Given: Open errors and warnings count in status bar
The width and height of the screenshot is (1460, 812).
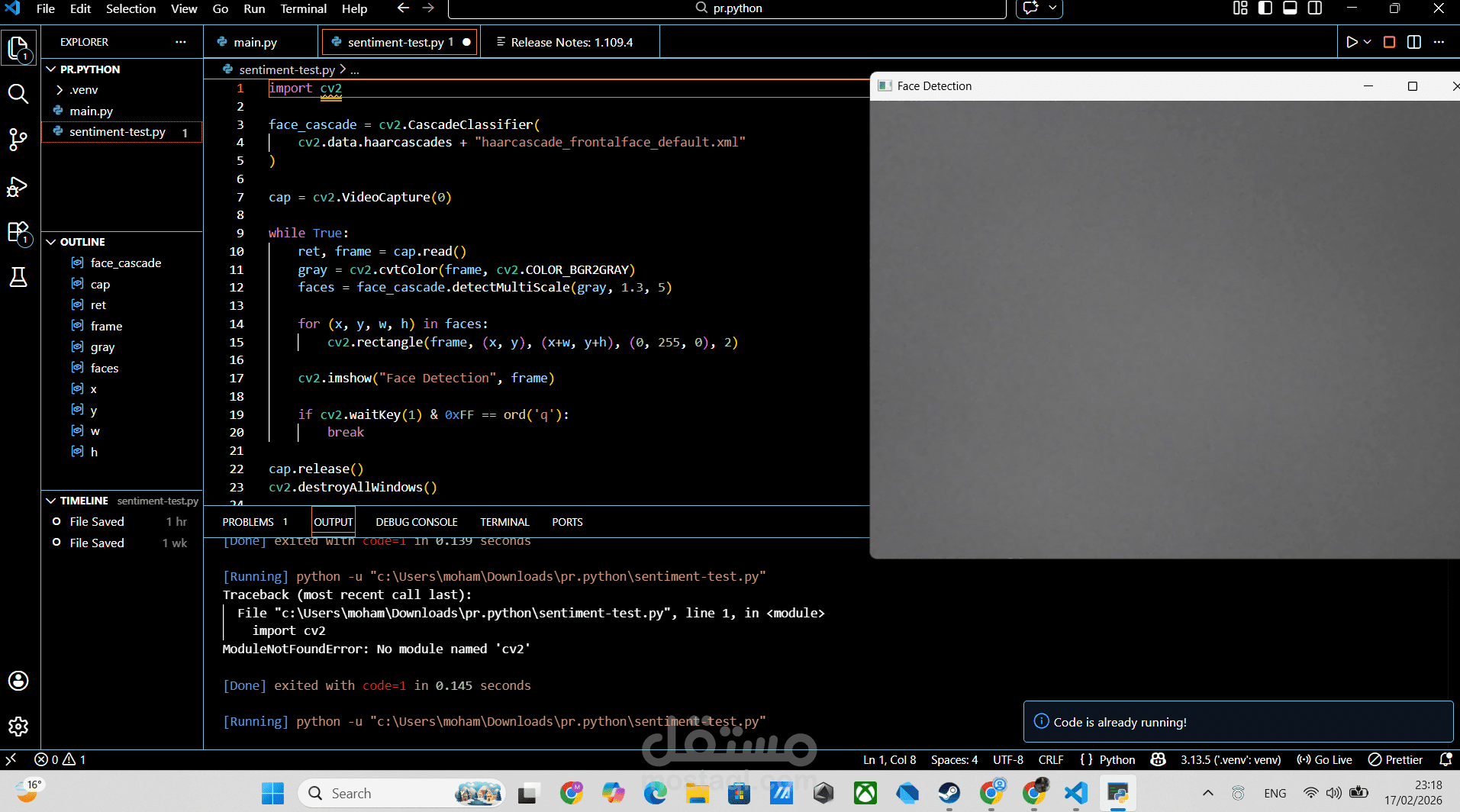Looking at the screenshot, I should pos(60,759).
